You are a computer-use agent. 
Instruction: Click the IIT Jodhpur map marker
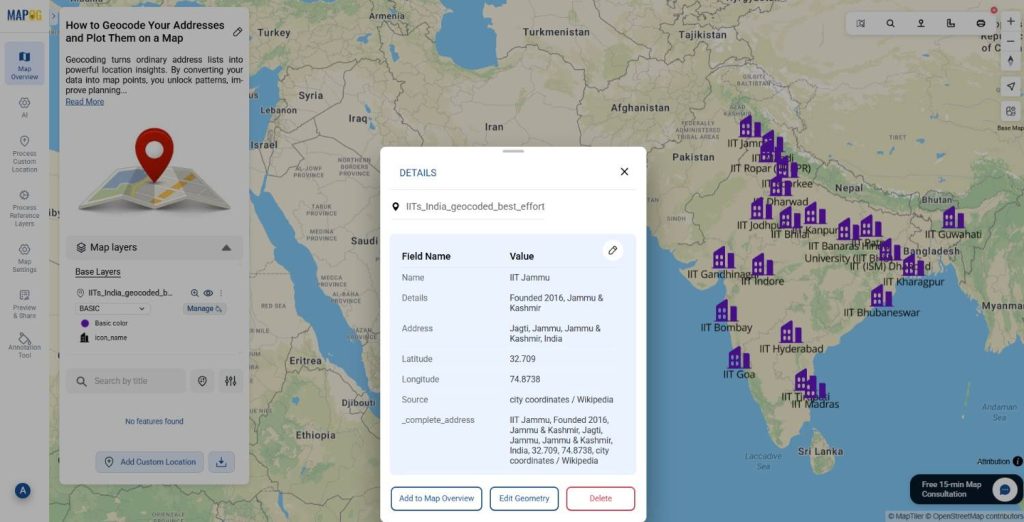(x=761, y=208)
